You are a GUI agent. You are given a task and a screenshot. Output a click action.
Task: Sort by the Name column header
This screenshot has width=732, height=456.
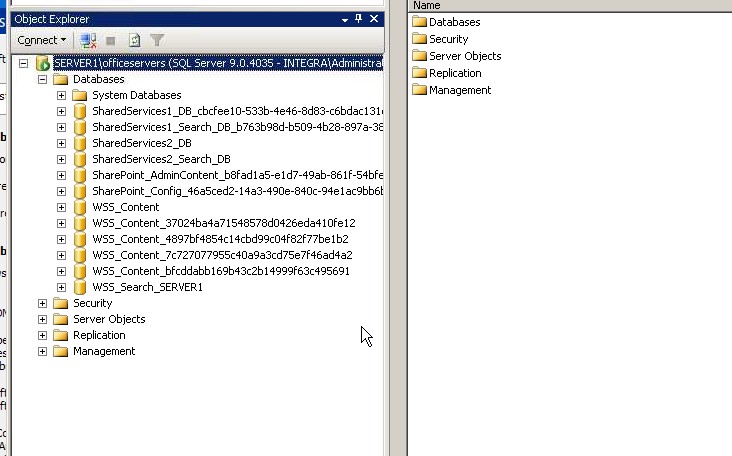(x=570, y=6)
